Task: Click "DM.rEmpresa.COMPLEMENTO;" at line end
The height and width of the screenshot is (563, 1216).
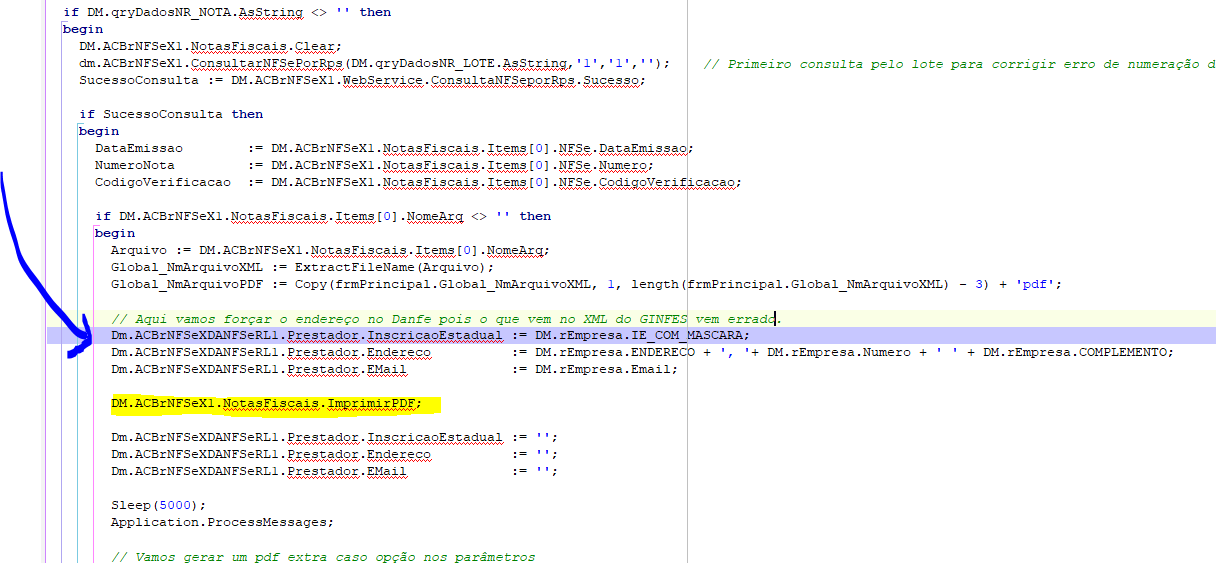Action: pyautogui.click(x=1078, y=352)
